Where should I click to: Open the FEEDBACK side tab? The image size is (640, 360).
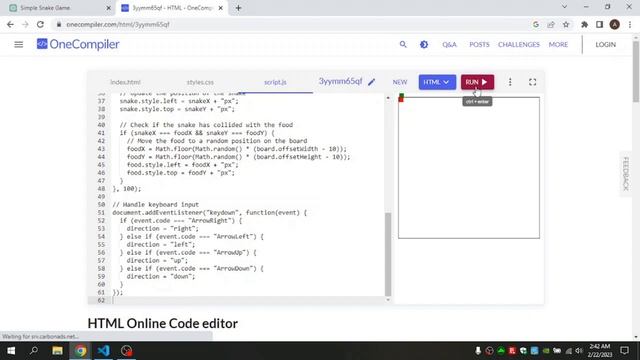625,173
